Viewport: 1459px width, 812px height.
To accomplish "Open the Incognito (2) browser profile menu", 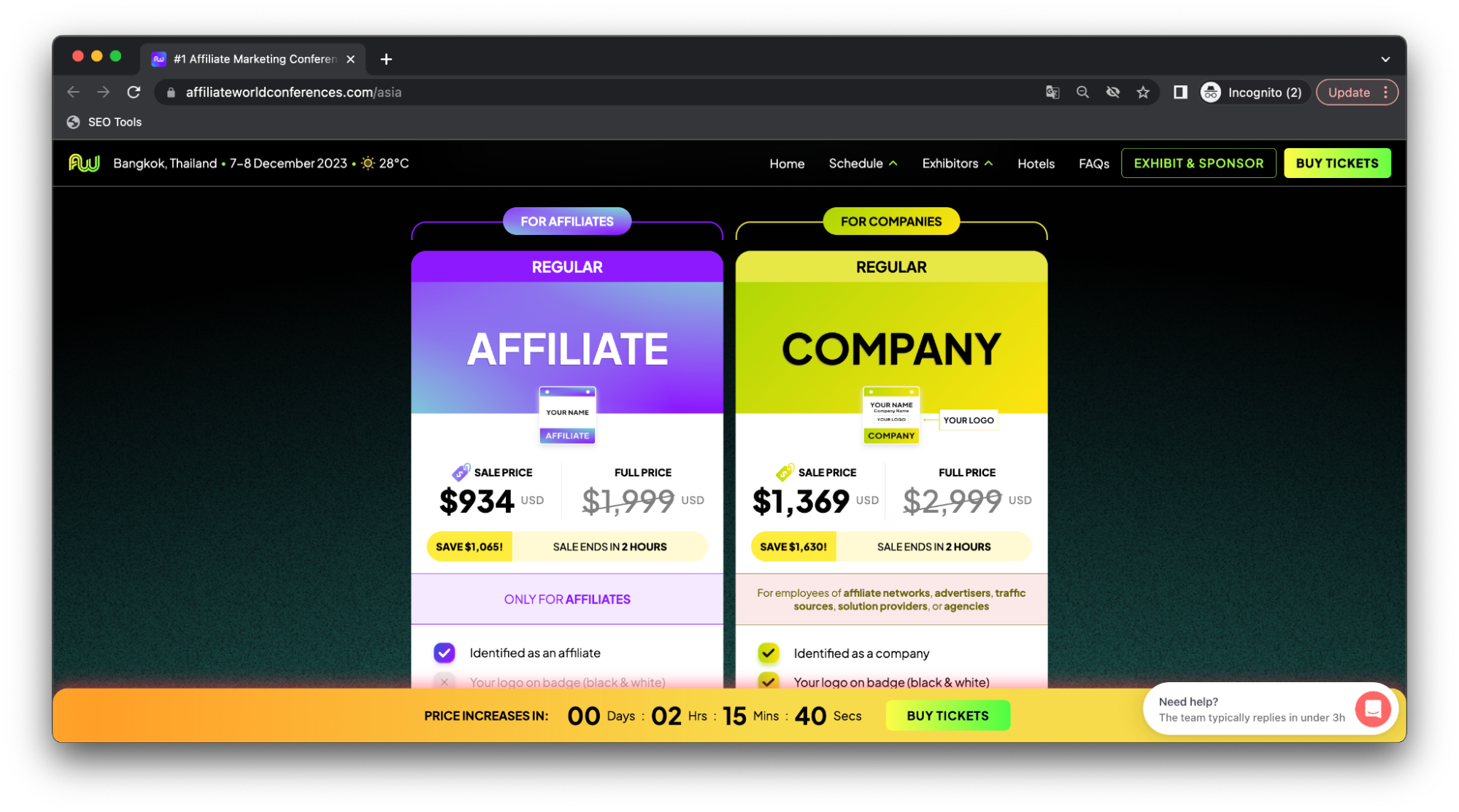I will click(x=1251, y=92).
